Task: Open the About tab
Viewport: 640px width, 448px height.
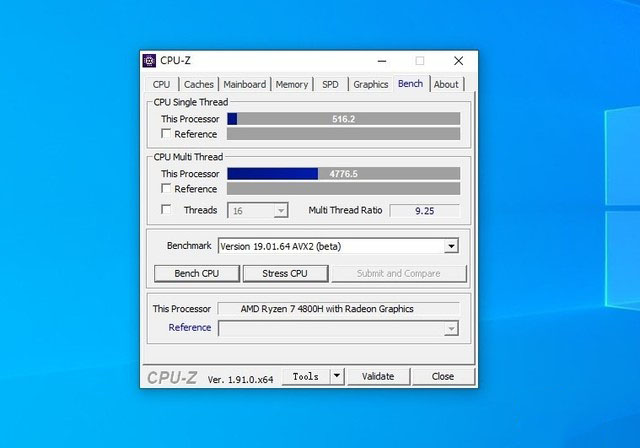Action: [446, 84]
